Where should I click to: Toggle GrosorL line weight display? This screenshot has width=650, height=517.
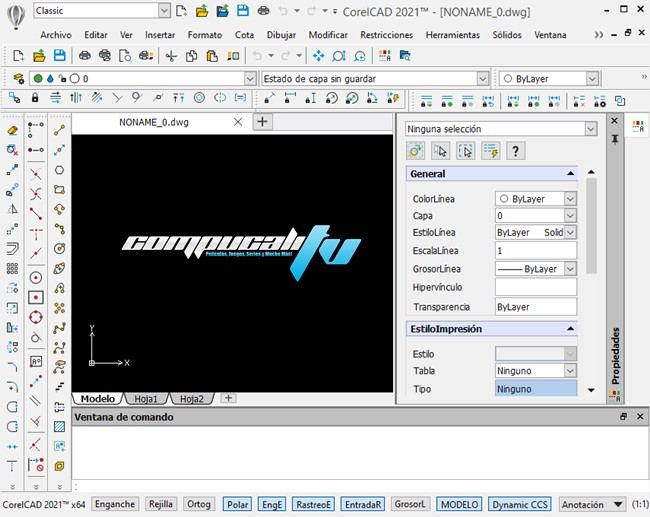point(410,505)
